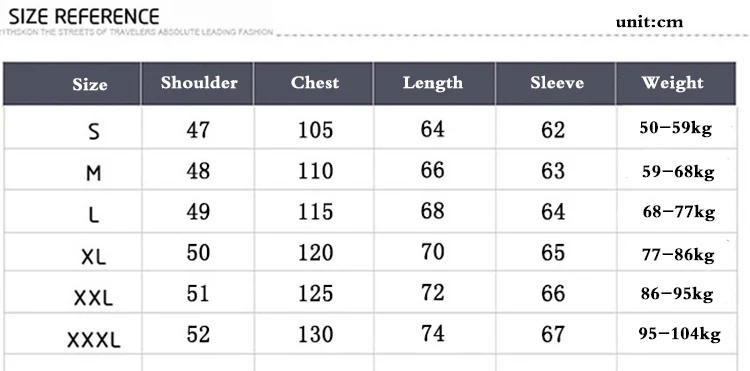Click sleeve value 67 in XXXL row
This screenshot has width=750, height=371.
[553, 334]
